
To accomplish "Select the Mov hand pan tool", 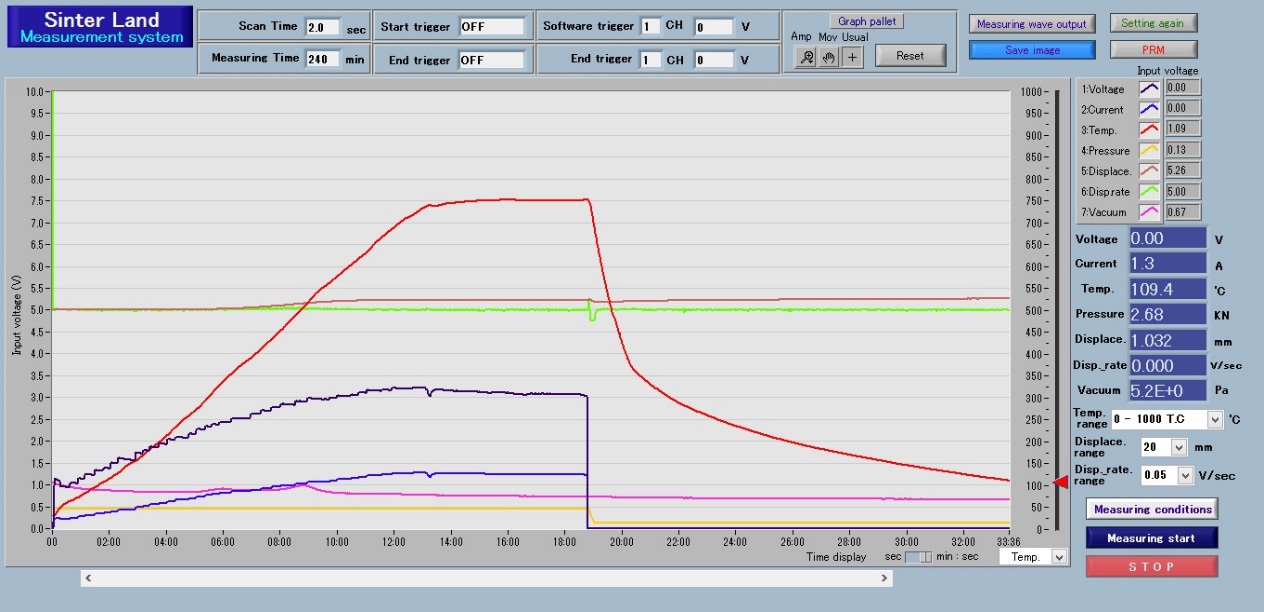I will 829,57.
